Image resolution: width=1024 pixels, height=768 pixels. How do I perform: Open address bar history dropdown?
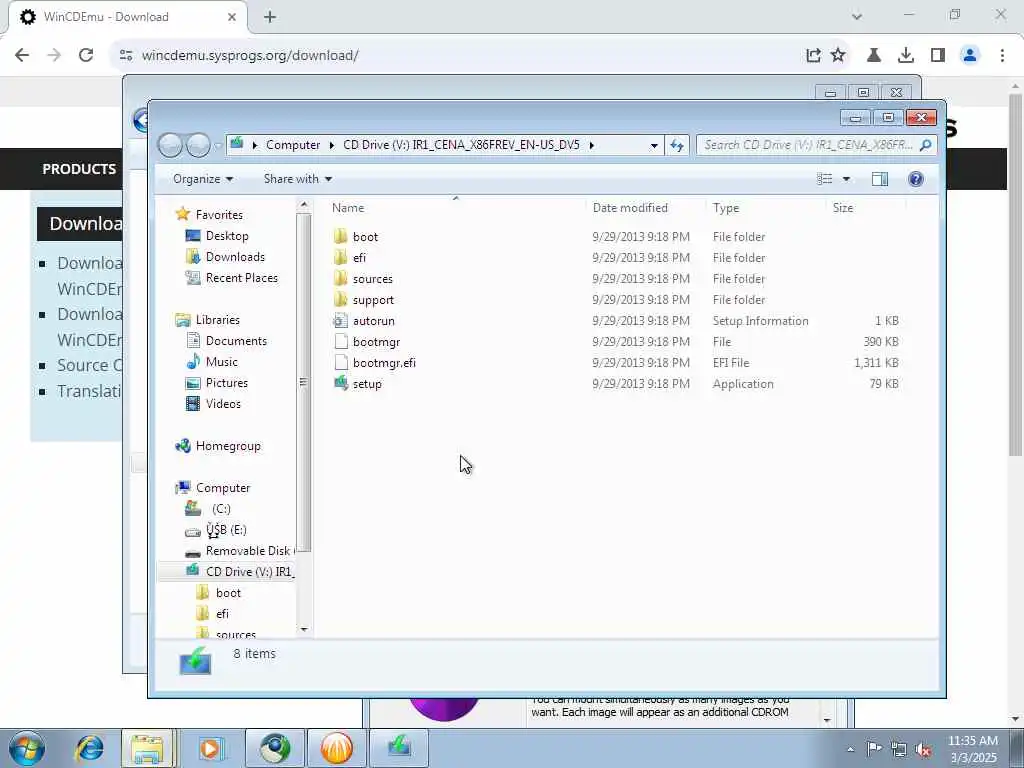click(654, 146)
